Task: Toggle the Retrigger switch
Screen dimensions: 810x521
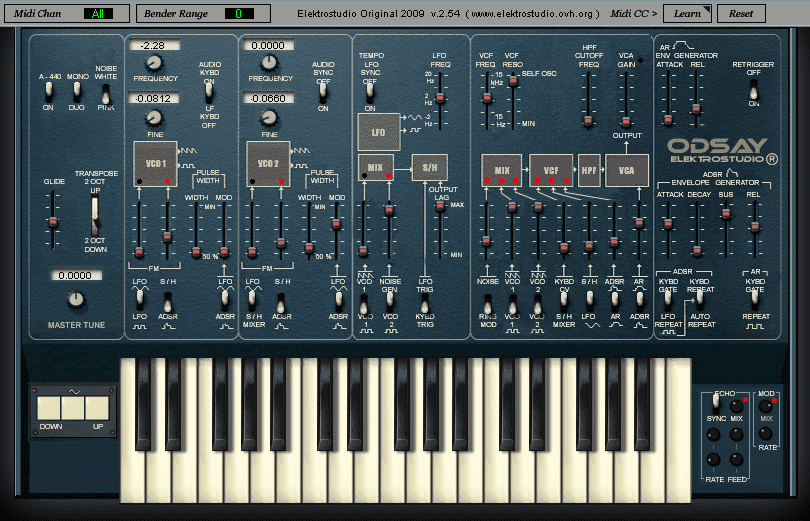Action: coord(754,90)
